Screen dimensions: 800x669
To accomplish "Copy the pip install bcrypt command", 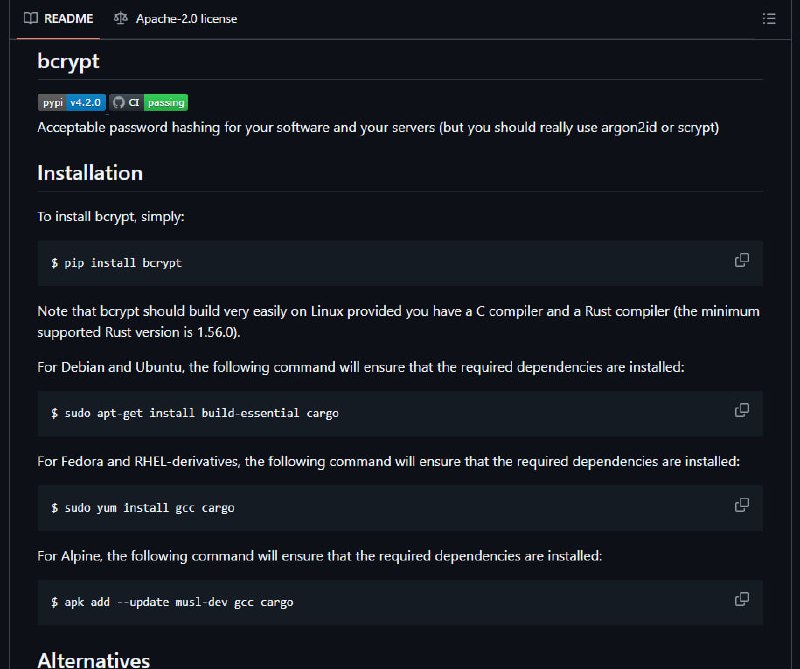I will (x=741, y=260).
